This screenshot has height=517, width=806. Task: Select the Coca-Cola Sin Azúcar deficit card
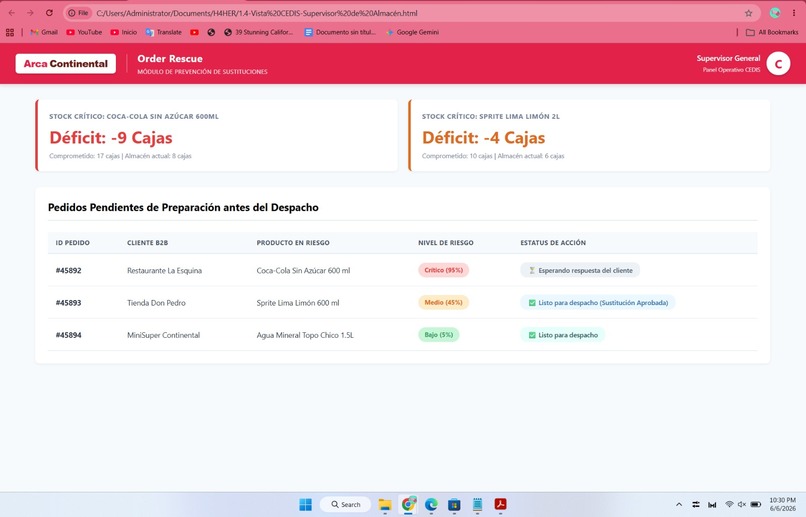point(216,136)
